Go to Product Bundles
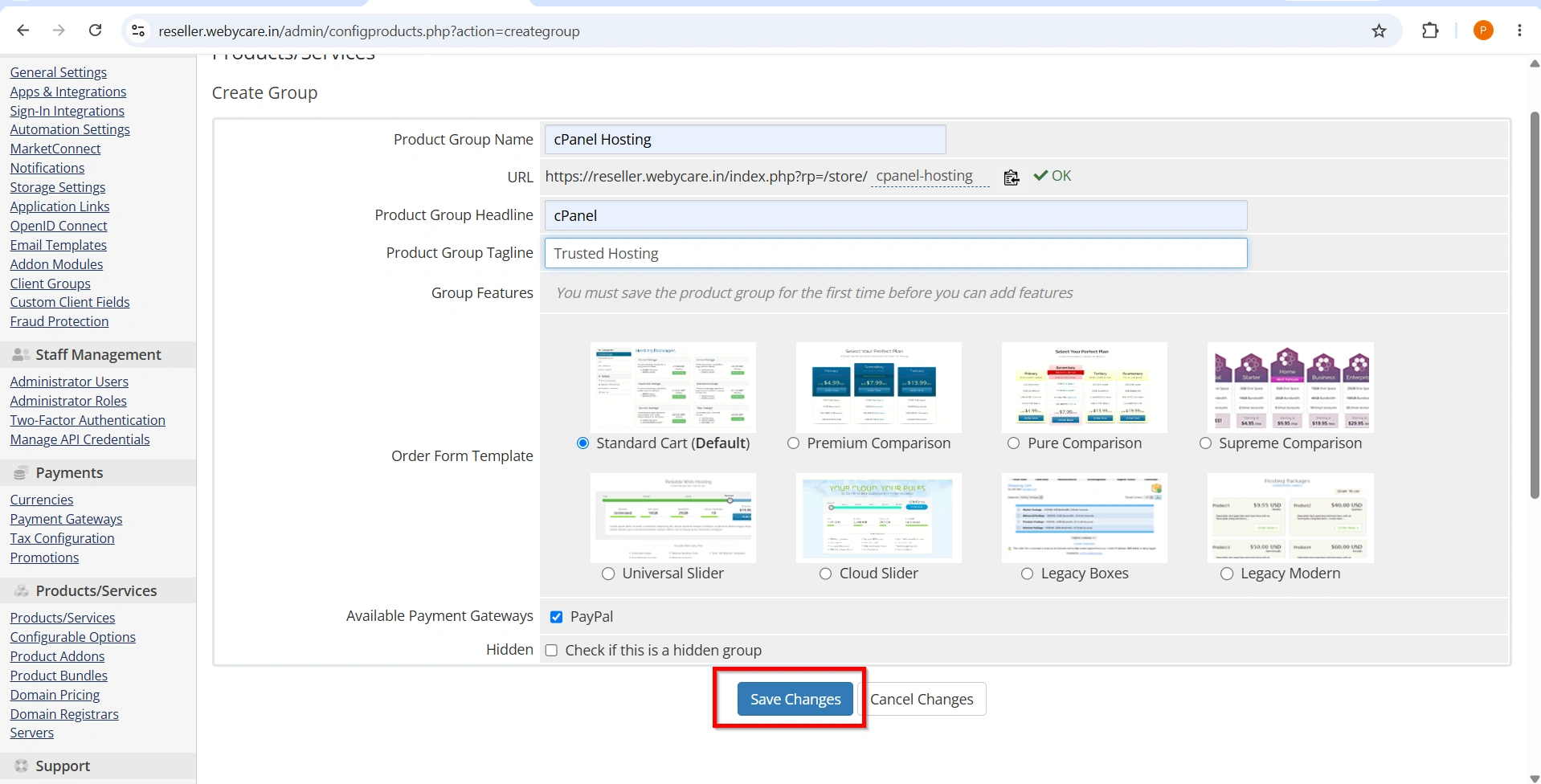Screen dimensions: 1541x784 pyautogui.click(x=59, y=676)
